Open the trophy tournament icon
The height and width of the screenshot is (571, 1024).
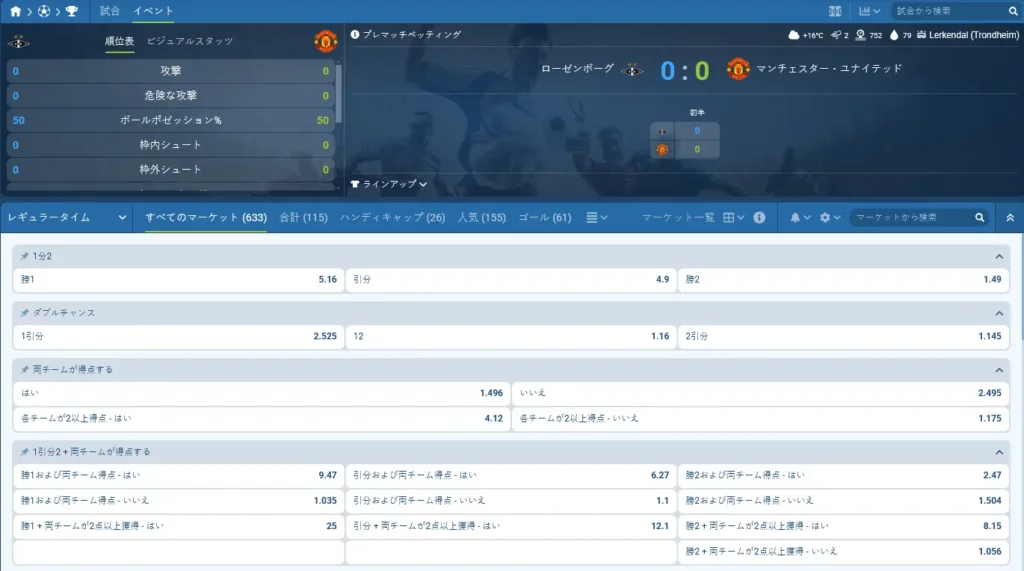coord(72,11)
